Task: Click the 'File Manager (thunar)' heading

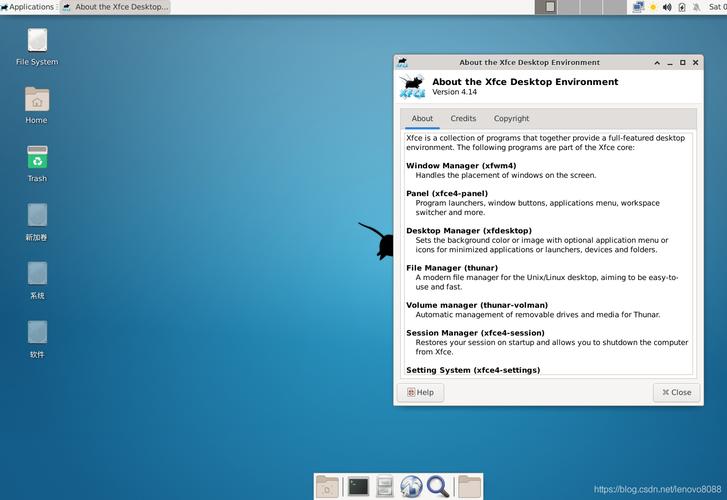Action: [452, 268]
